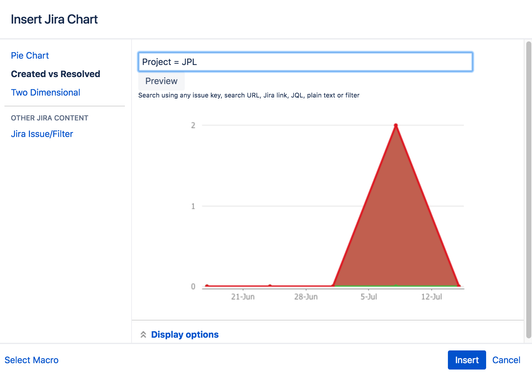Switch to Two Dimensional chart
Screen dimensions: 532x374
click(45, 92)
